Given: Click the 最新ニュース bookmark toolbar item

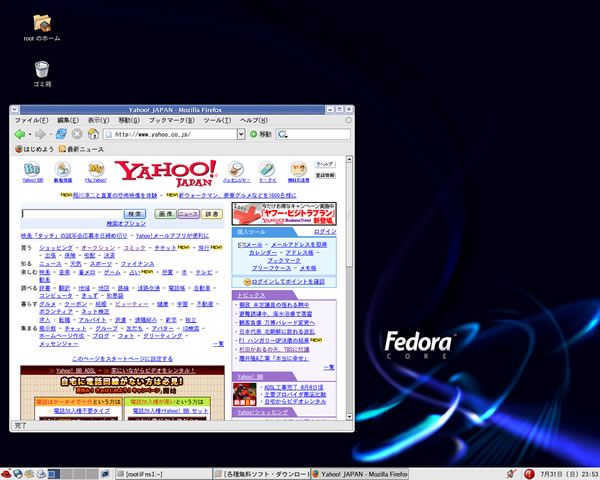Looking at the screenshot, I should click(81, 149).
